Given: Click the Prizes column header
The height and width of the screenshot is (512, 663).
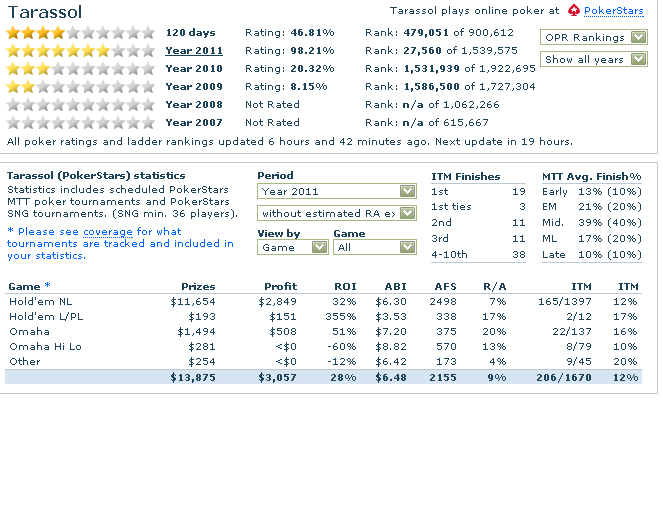Looking at the screenshot, I should point(198,287).
